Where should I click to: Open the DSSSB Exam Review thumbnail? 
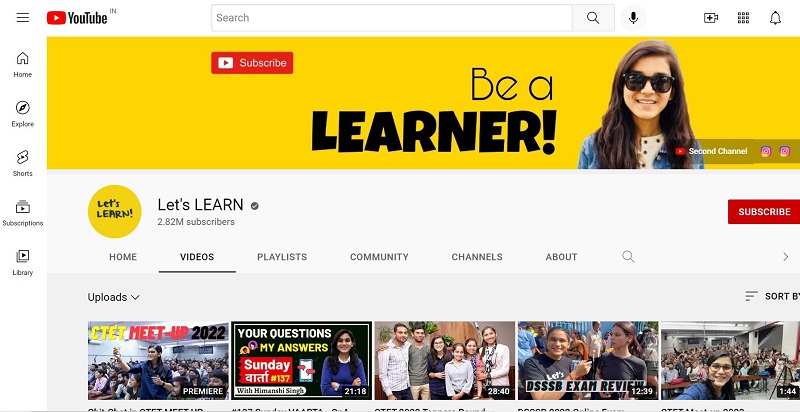[588, 360]
